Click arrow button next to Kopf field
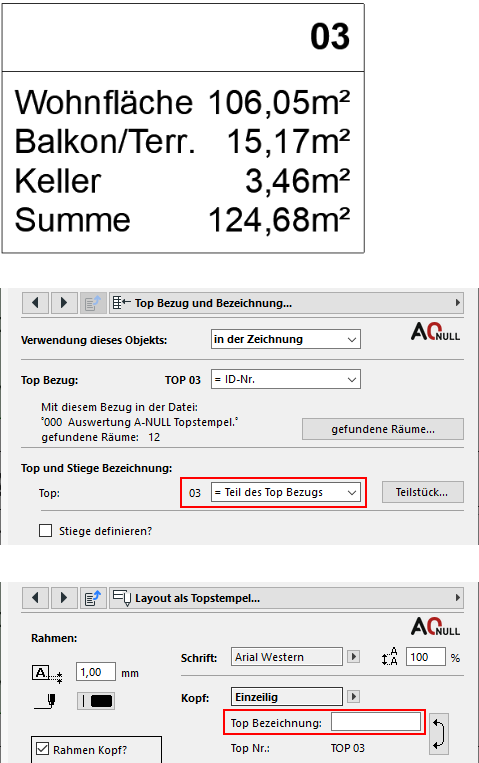This screenshot has width=479, height=763. (353, 697)
